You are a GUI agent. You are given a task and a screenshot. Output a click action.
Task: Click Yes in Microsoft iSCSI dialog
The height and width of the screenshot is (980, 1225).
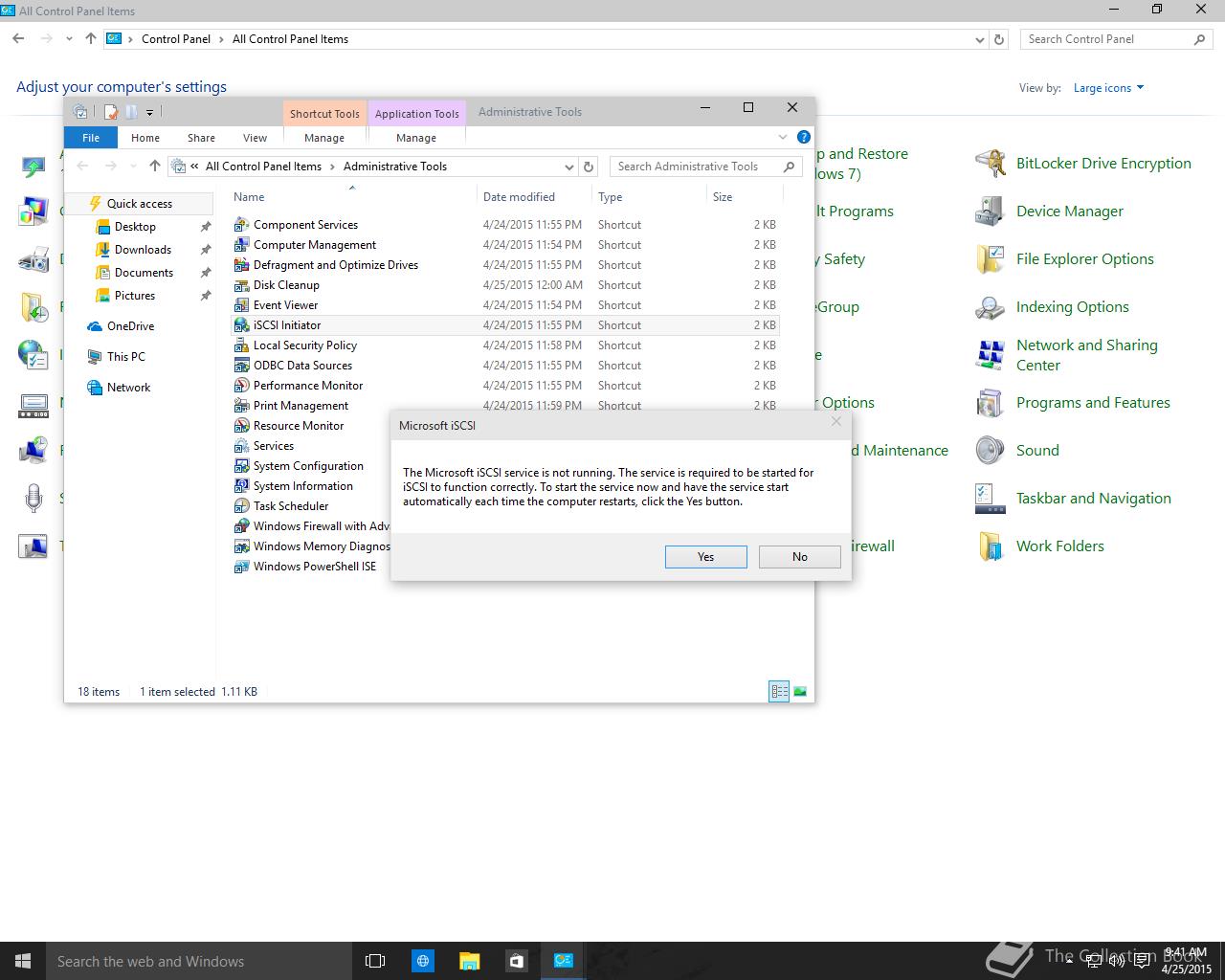(705, 556)
